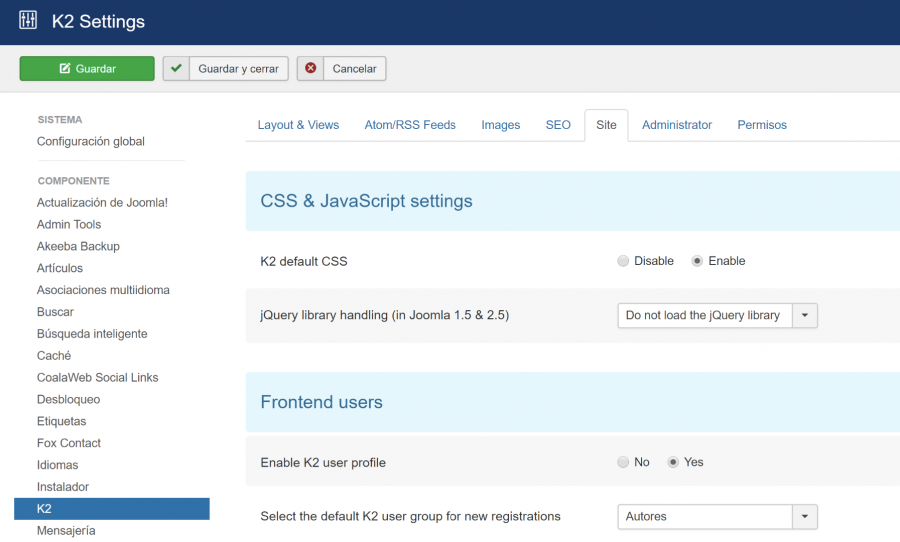
Task: Click the Guardar y cerrar button
Action: pyautogui.click(x=226, y=68)
